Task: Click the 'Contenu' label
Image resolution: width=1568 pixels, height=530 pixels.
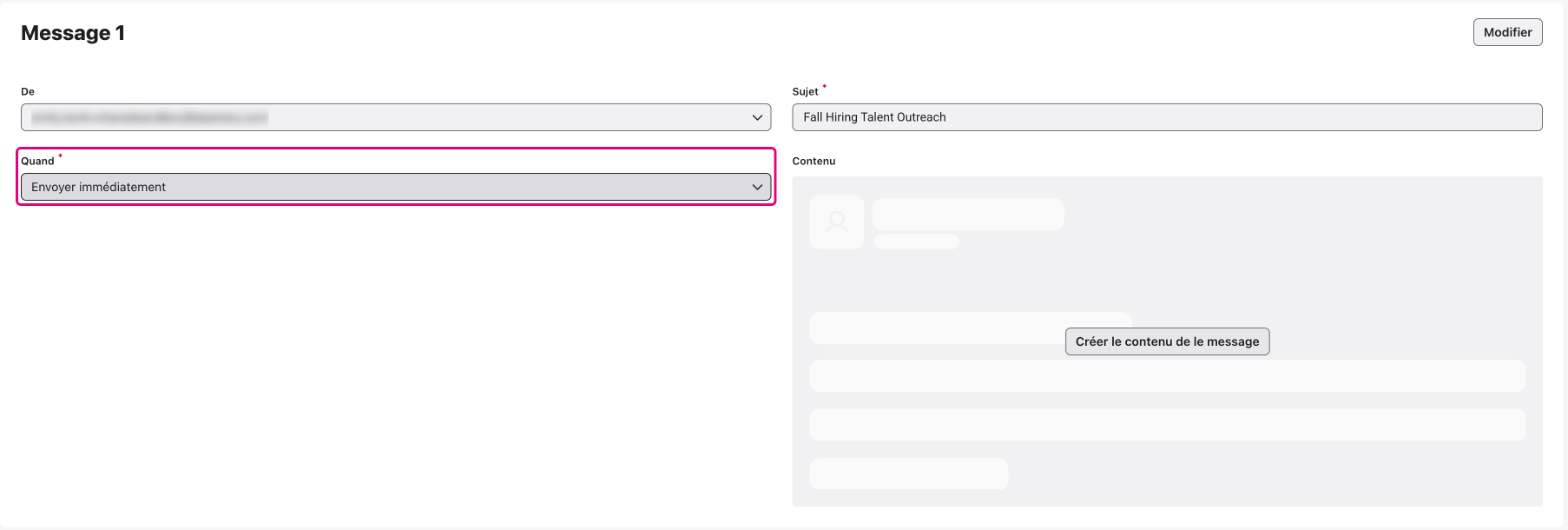Action: (813, 161)
